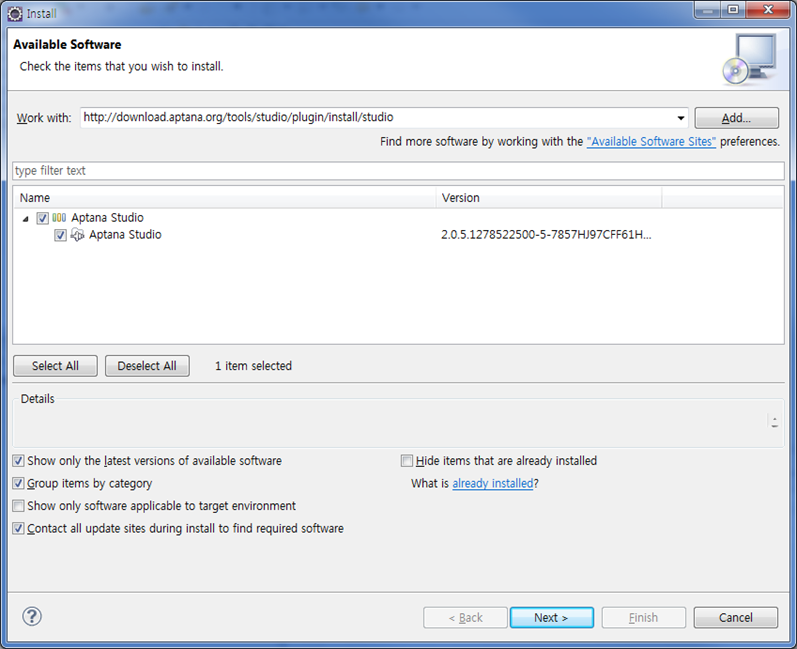This screenshot has height=649, width=797.
Task: Click the Details scroll stepper
Action: (774, 422)
